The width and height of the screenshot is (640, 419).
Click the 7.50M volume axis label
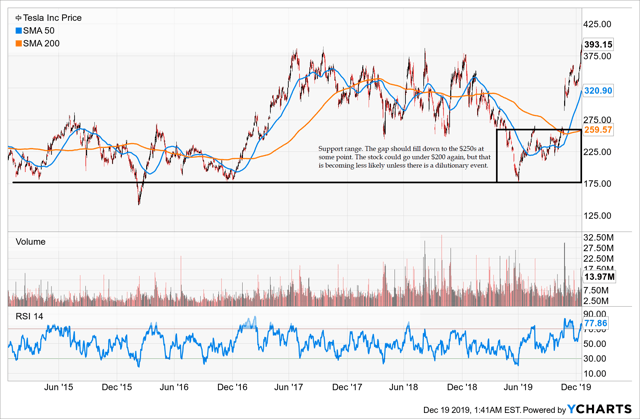(x=596, y=290)
